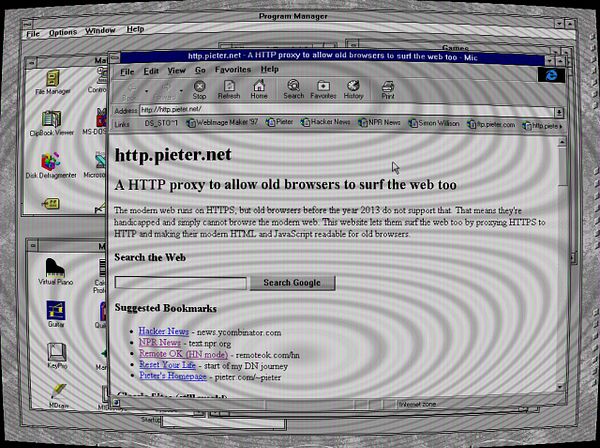Open the Back button history dropdown arrow

pyautogui.click(x=146, y=92)
